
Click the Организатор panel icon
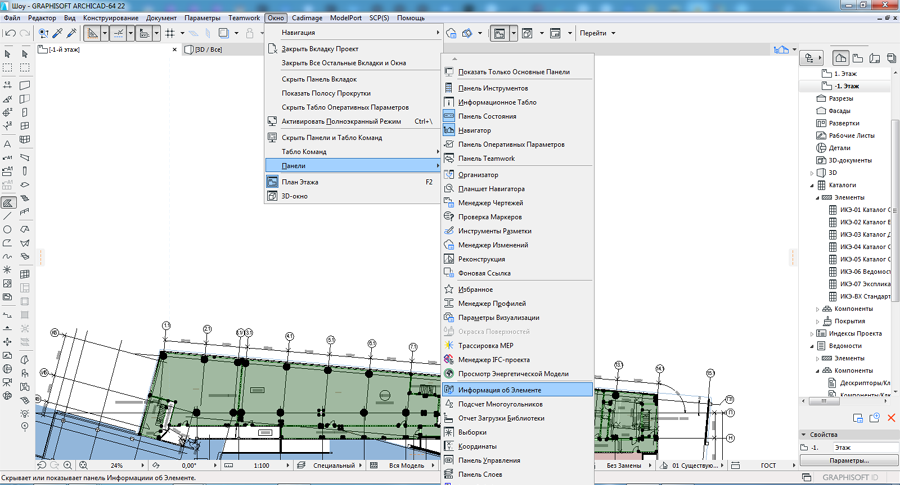[449, 174]
